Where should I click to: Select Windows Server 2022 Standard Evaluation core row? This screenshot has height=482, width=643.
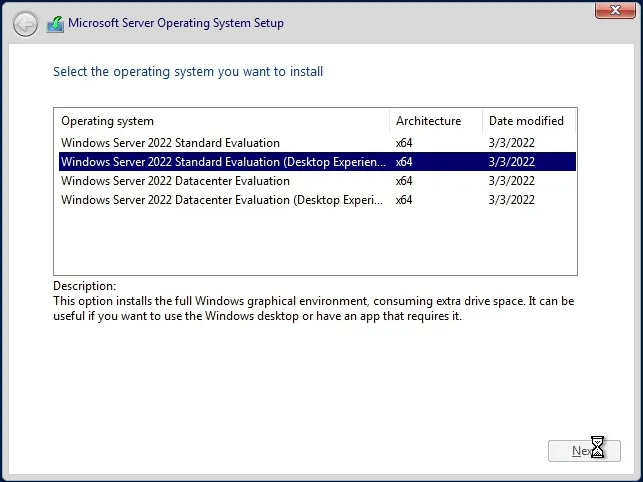click(x=317, y=143)
